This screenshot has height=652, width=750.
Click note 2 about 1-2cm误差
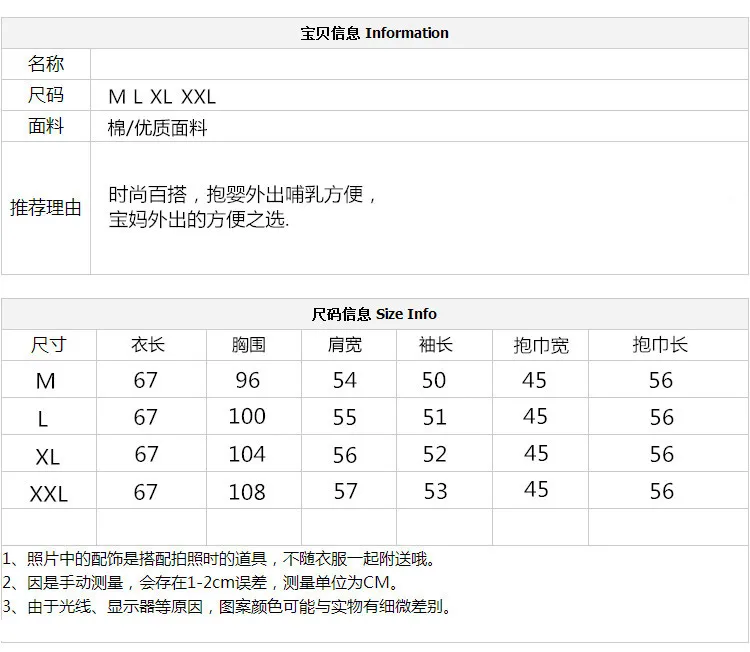pyautogui.click(x=201, y=583)
